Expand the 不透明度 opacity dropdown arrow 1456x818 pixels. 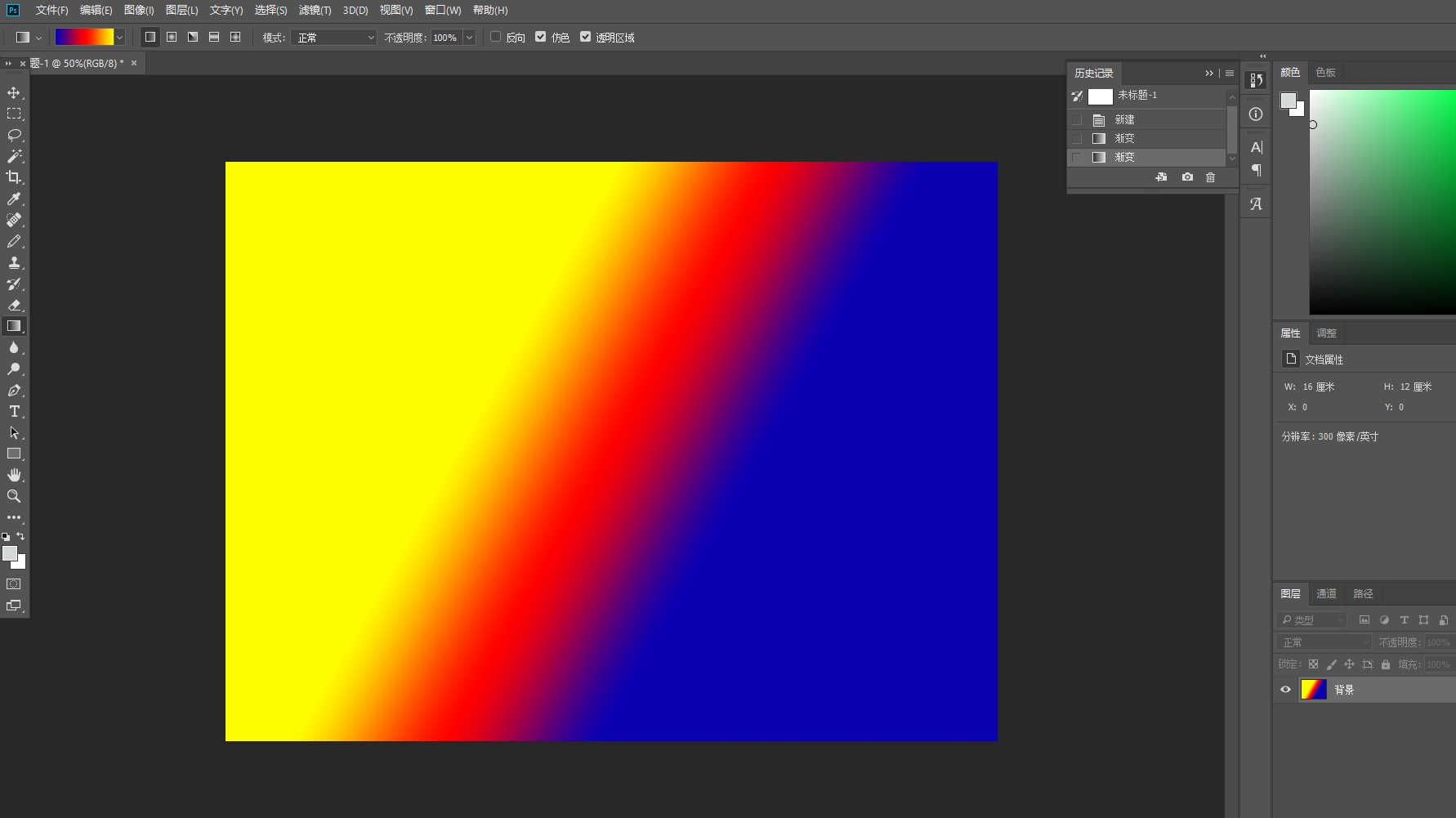(469, 38)
